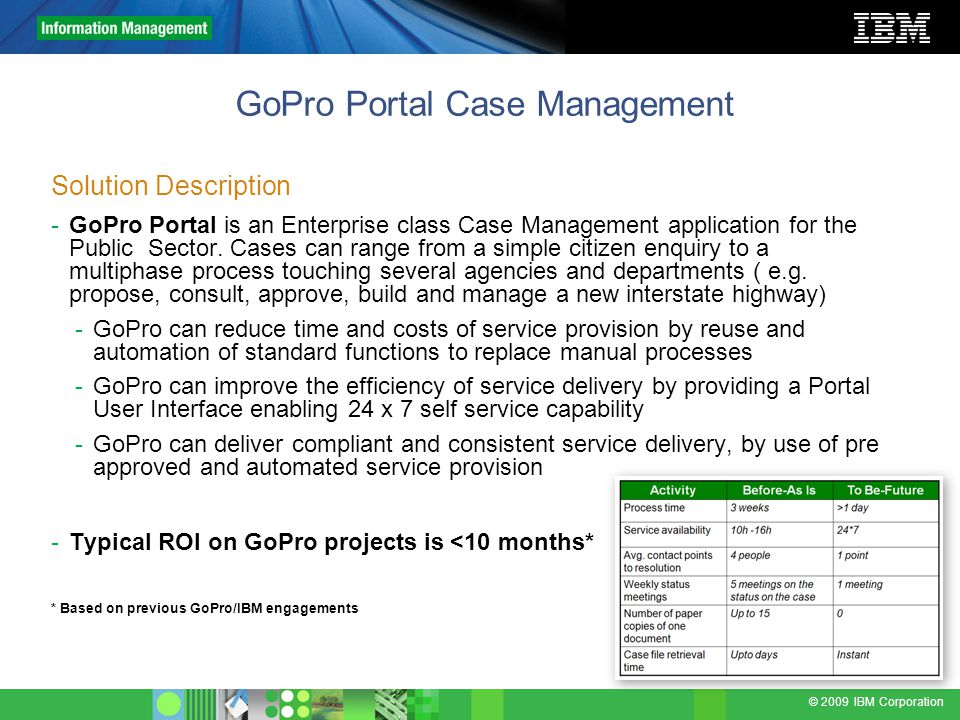Click the "Activity" table header
The width and height of the screenshot is (960, 720).
(x=673, y=490)
